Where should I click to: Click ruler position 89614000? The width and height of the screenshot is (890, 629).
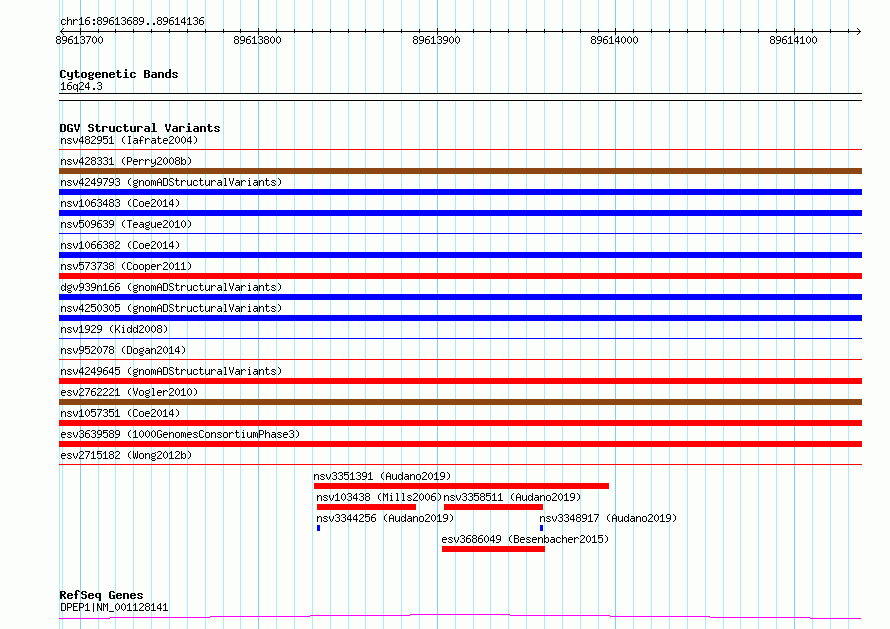click(x=614, y=40)
